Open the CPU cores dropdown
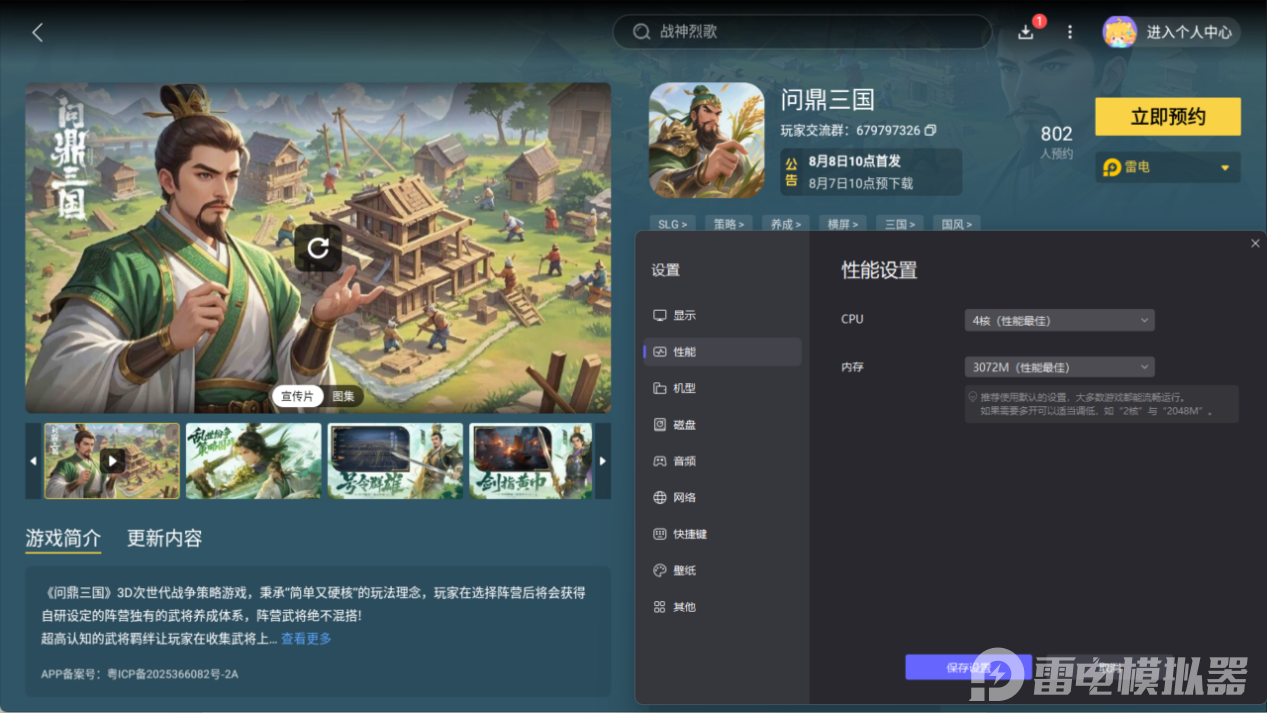 click(x=1058, y=319)
